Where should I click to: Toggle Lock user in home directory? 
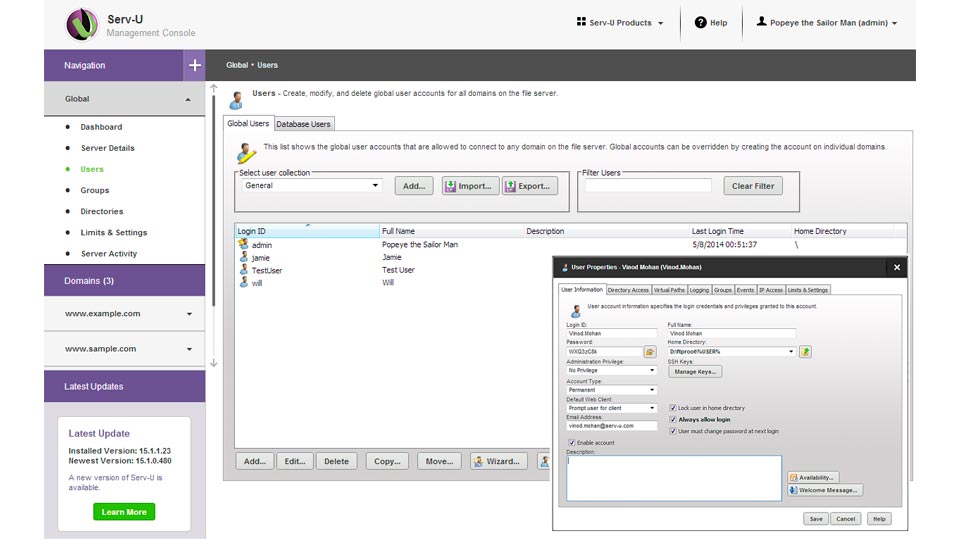click(673, 408)
